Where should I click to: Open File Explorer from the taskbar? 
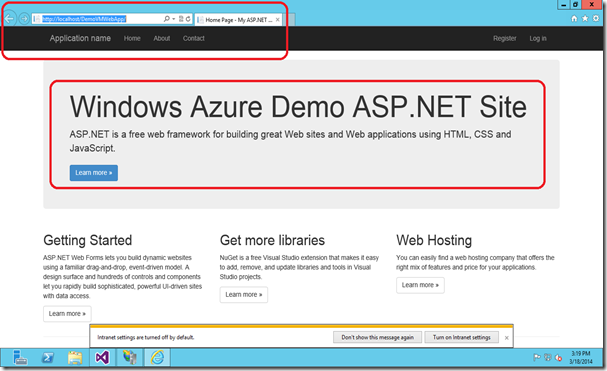(x=75, y=357)
